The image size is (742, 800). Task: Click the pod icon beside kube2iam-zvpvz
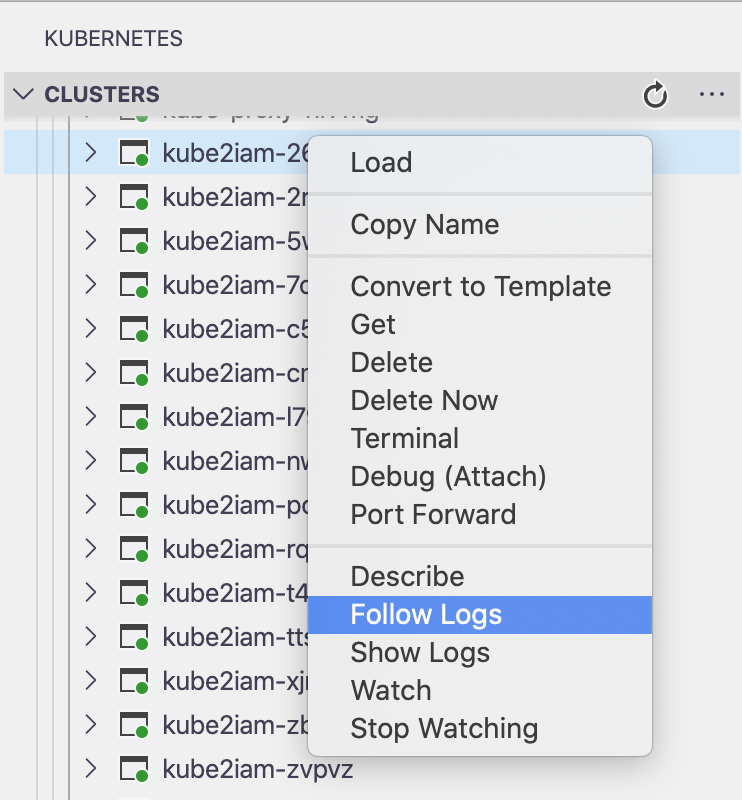pos(135,769)
